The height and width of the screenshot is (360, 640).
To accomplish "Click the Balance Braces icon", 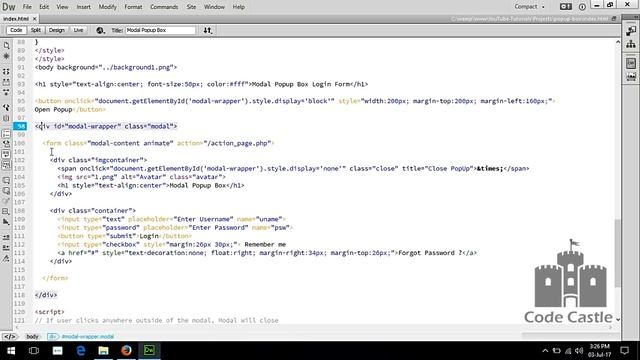I will click(6, 118).
